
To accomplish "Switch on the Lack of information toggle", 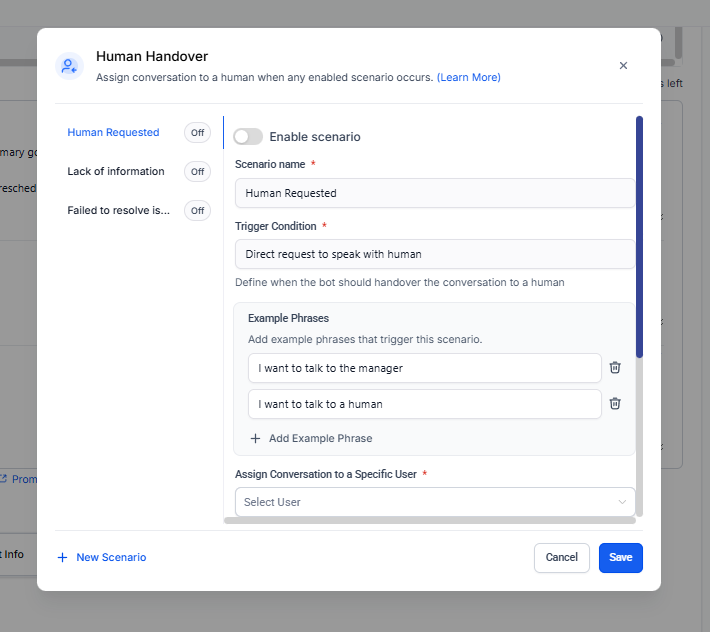I will [x=197, y=172].
